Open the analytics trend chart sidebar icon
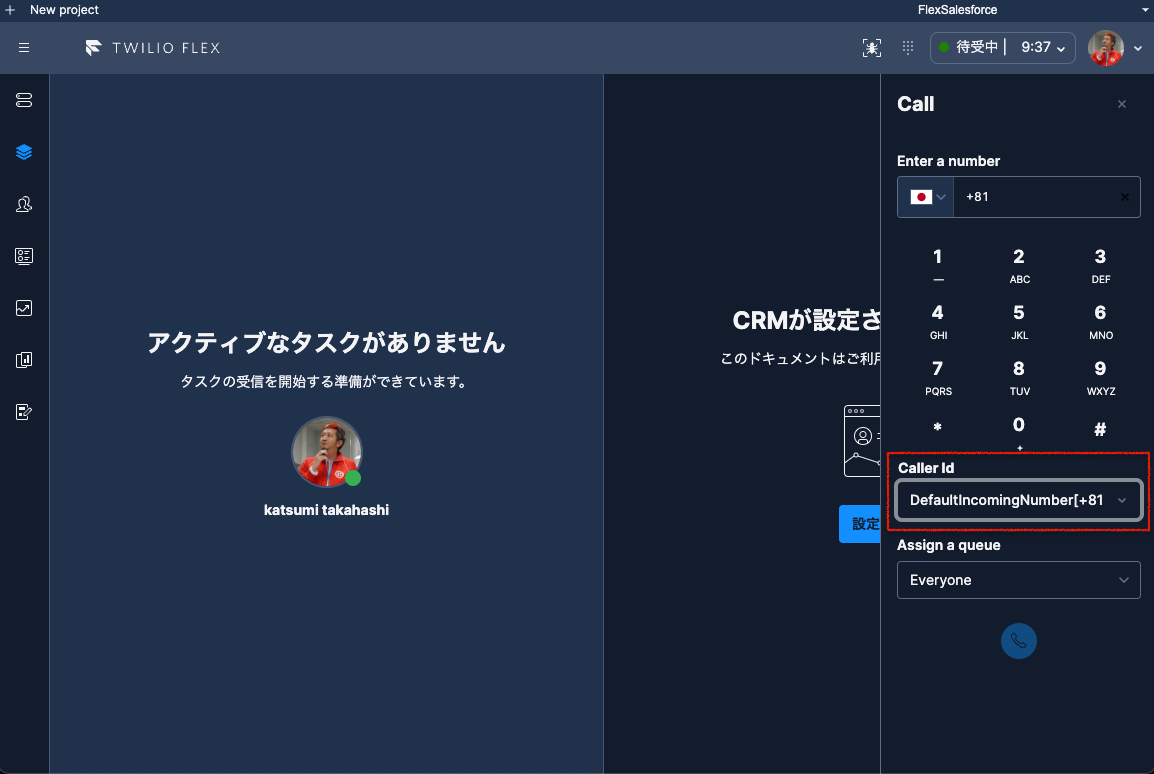 24,308
